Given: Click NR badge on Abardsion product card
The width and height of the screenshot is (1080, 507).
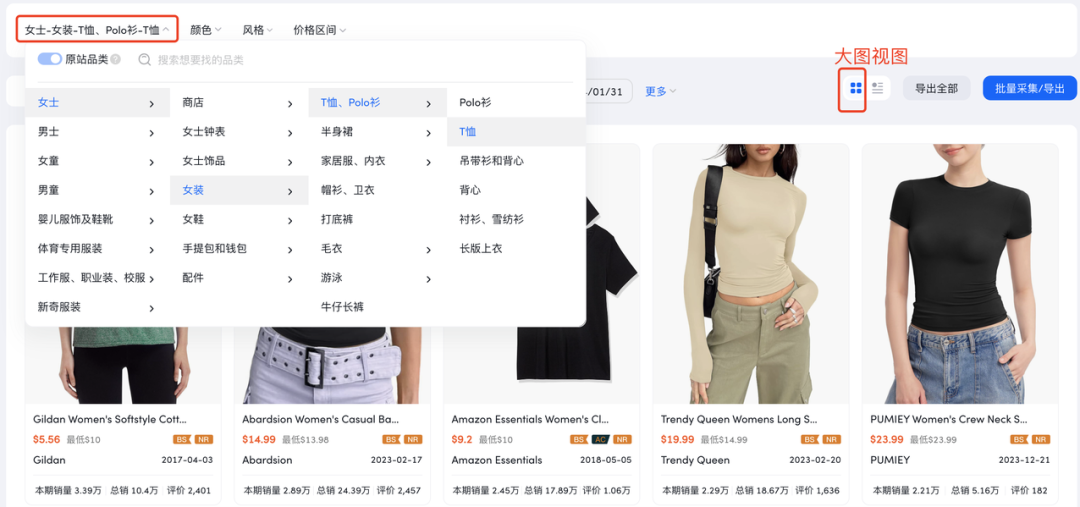Looking at the screenshot, I should [412, 439].
